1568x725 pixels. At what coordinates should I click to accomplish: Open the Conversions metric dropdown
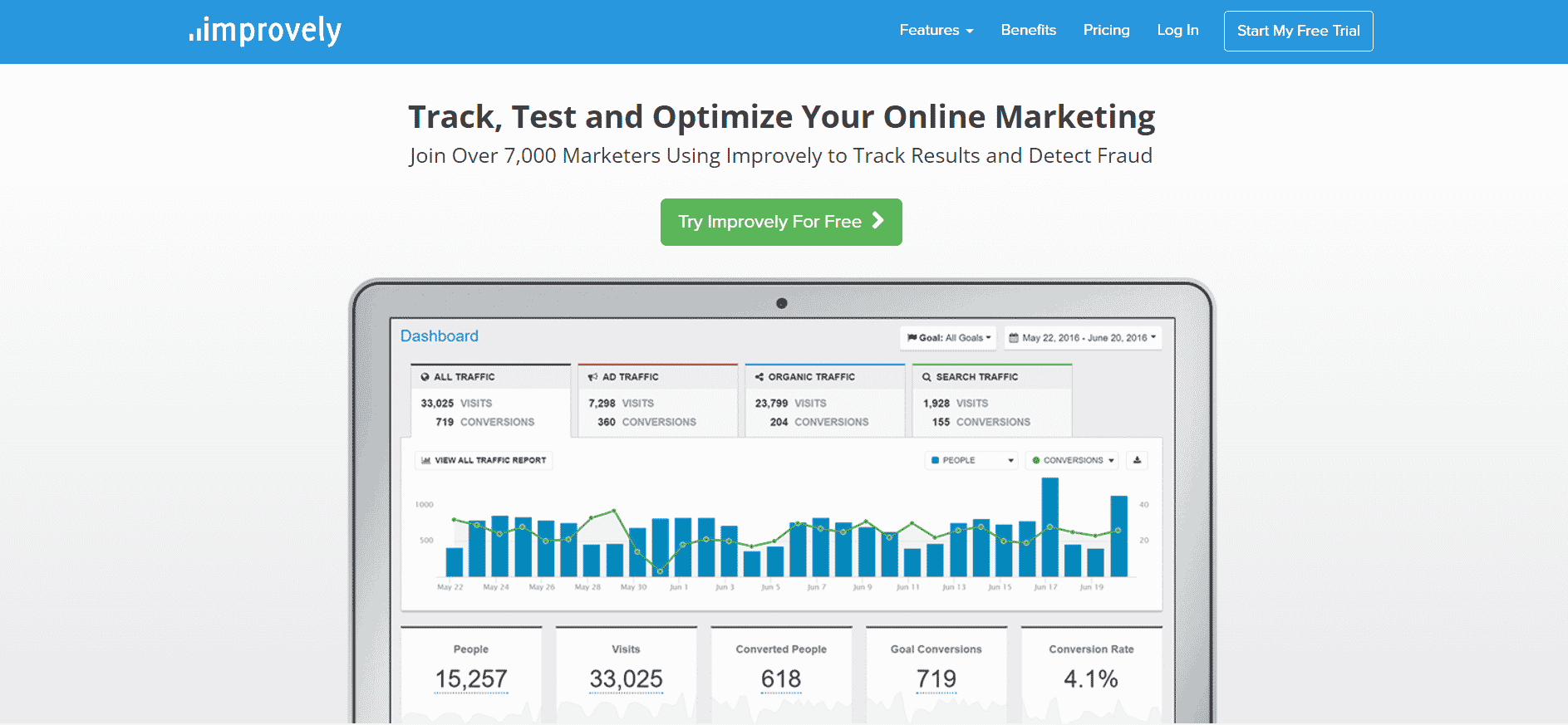[x=1072, y=460]
